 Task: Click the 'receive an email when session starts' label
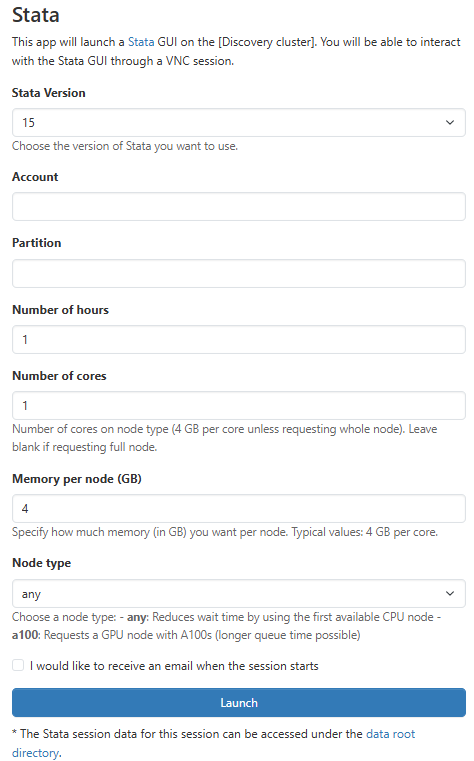(x=174, y=666)
